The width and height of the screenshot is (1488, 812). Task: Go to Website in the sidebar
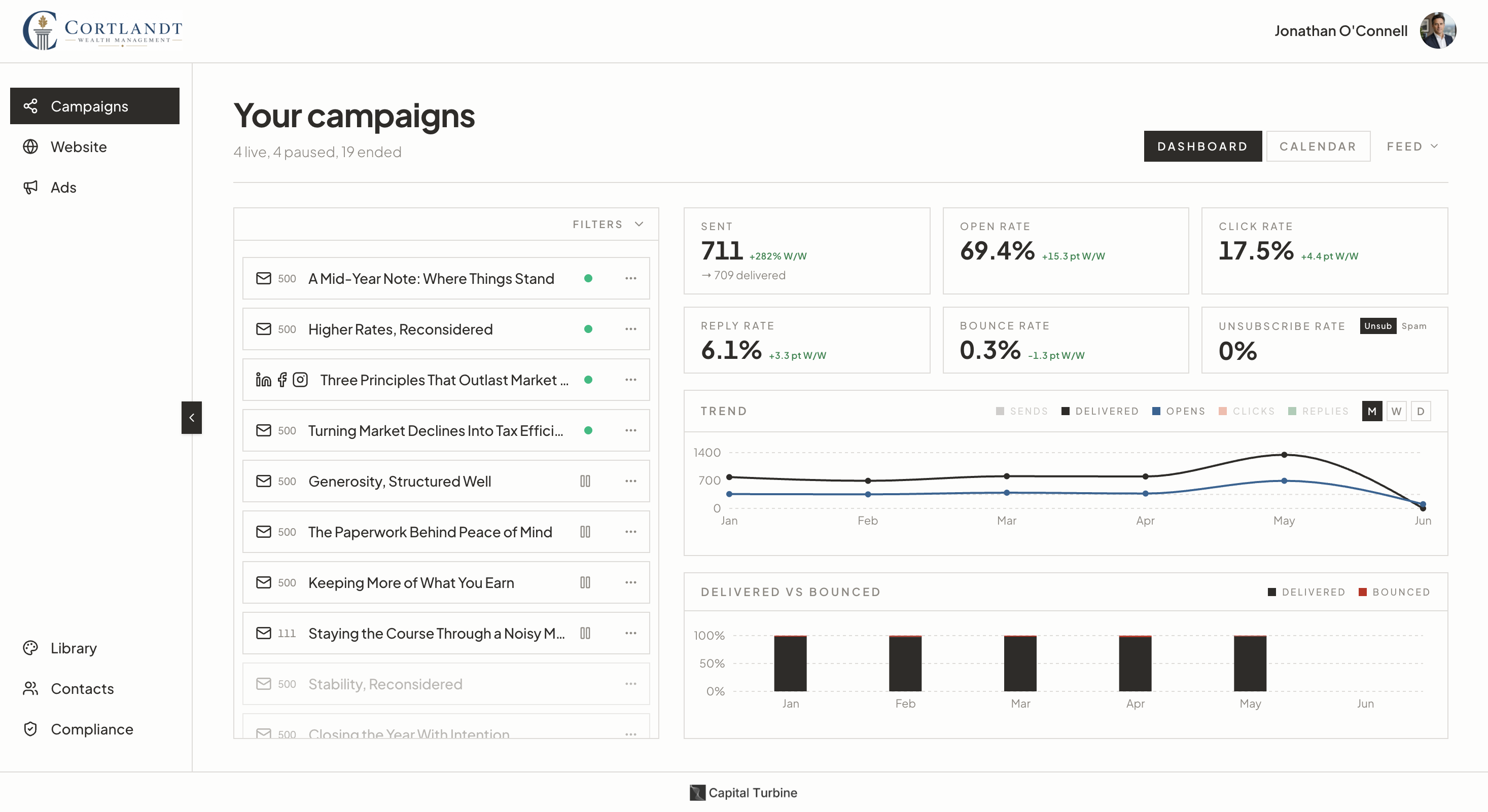click(x=95, y=146)
